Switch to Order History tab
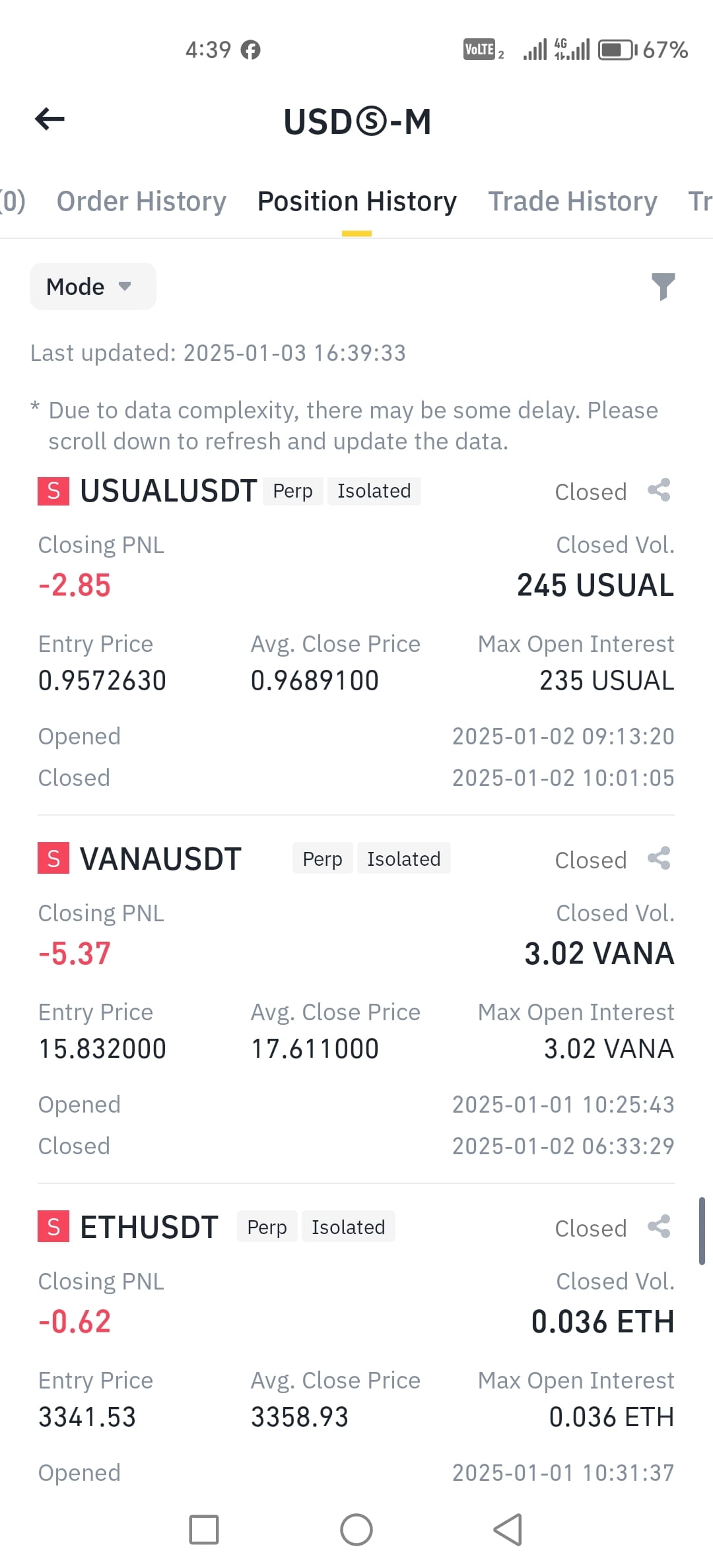Image resolution: width=713 pixels, height=1568 pixels. (x=141, y=201)
